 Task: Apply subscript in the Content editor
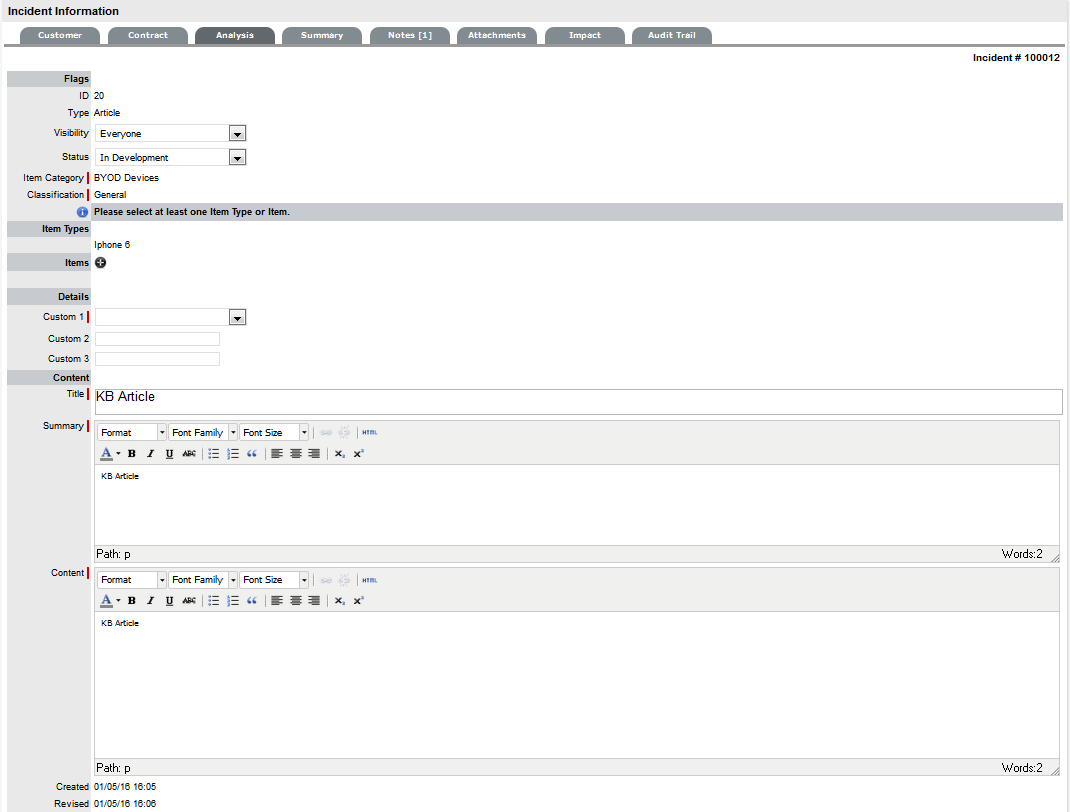[x=339, y=601]
